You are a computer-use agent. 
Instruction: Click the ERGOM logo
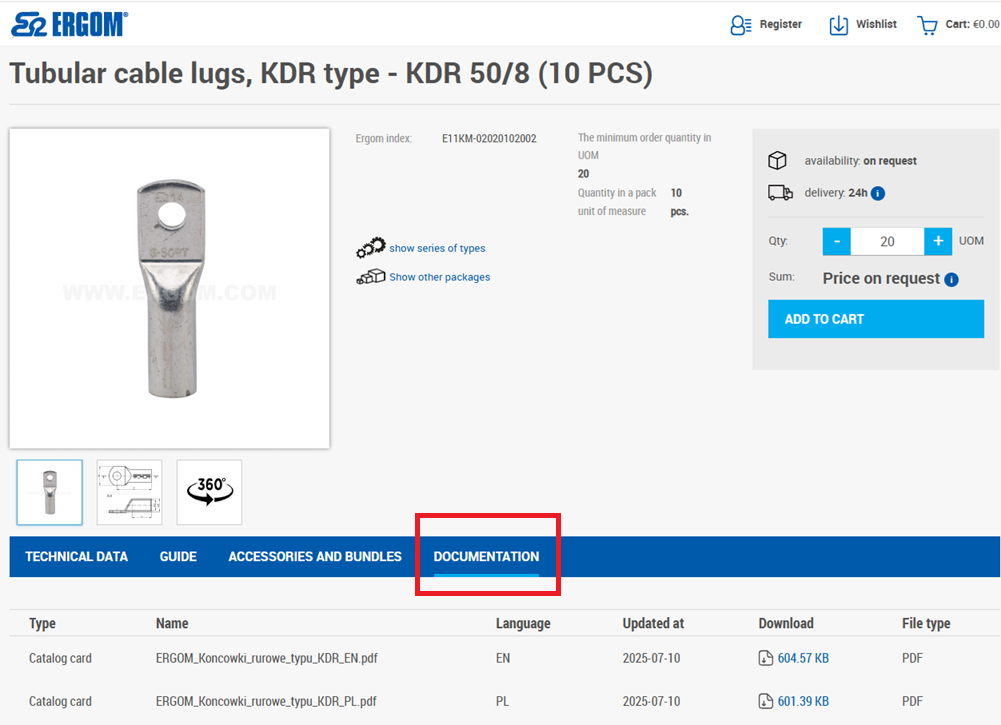(x=69, y=24)
